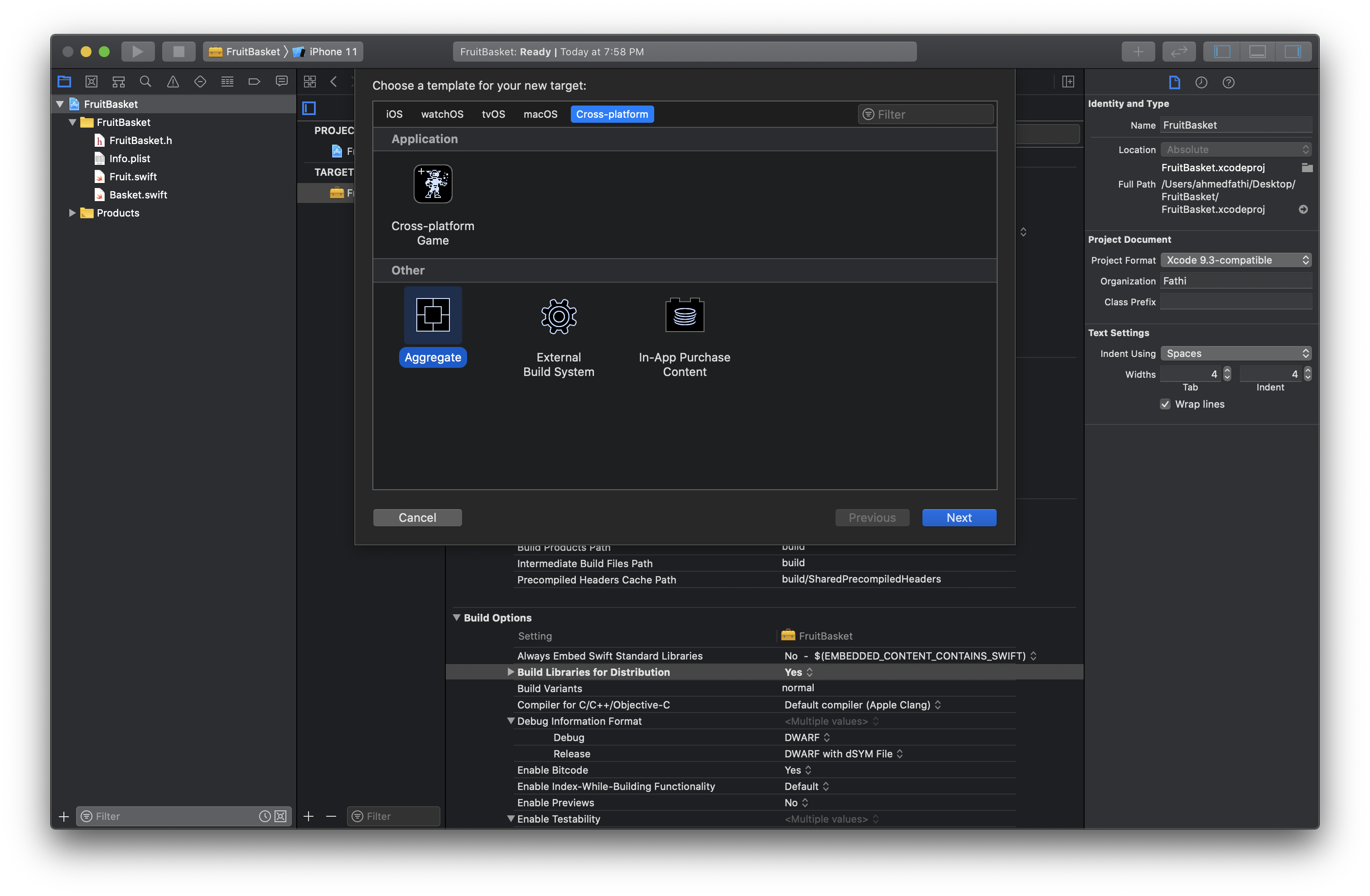1370x896 pixels.
Task: Add a new target with plus button
Action: coord(309,816)
